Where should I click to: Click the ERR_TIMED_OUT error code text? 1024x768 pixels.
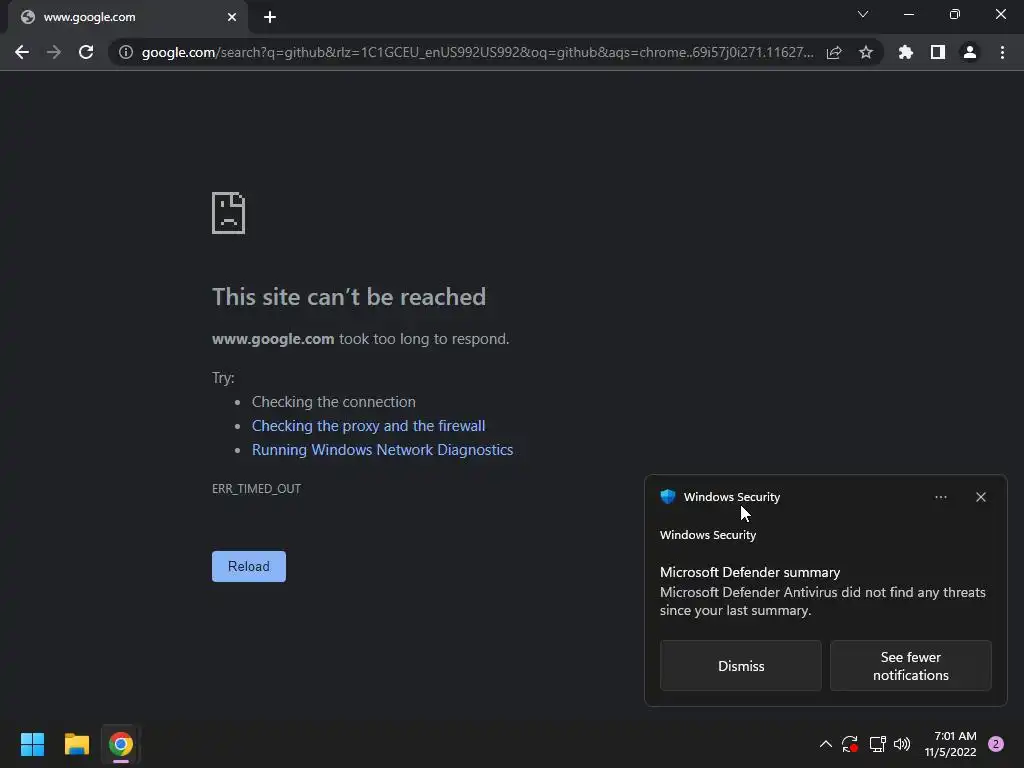pos(256,488)
